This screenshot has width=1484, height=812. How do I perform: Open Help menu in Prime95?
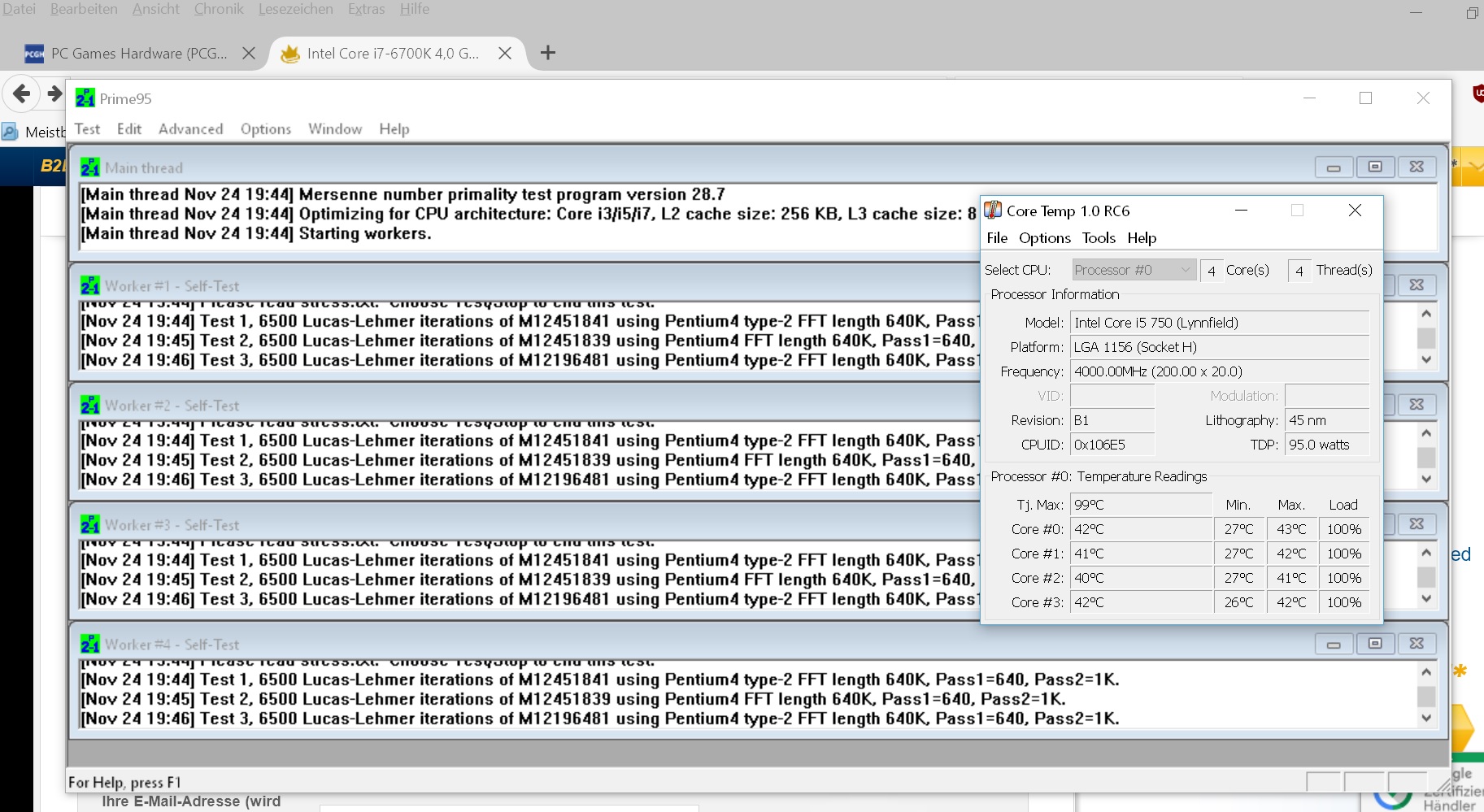(394, 129)
